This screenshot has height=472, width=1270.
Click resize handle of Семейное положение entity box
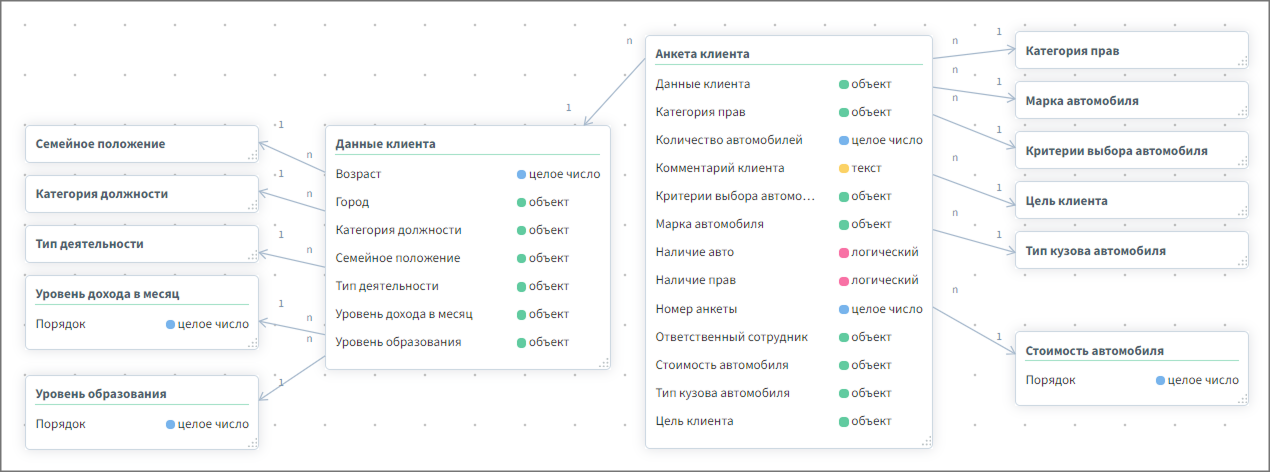252,155
